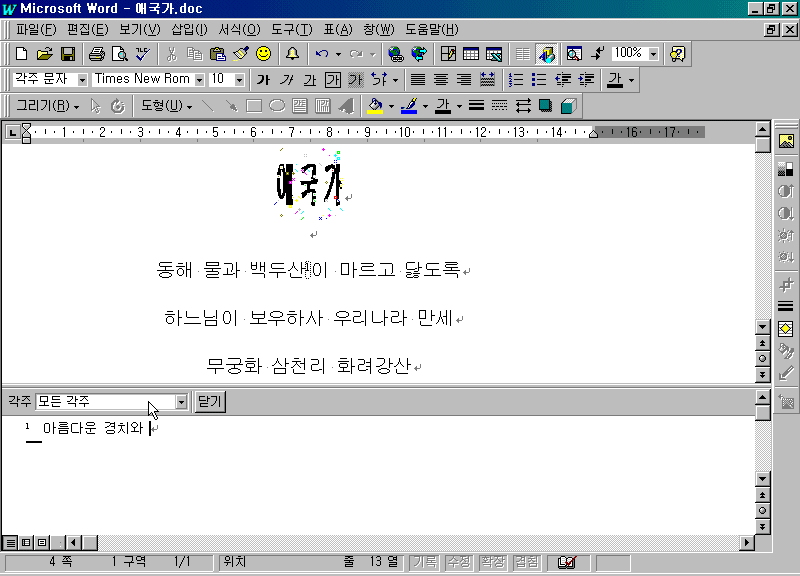Save document with floppy disk icon

68,54
